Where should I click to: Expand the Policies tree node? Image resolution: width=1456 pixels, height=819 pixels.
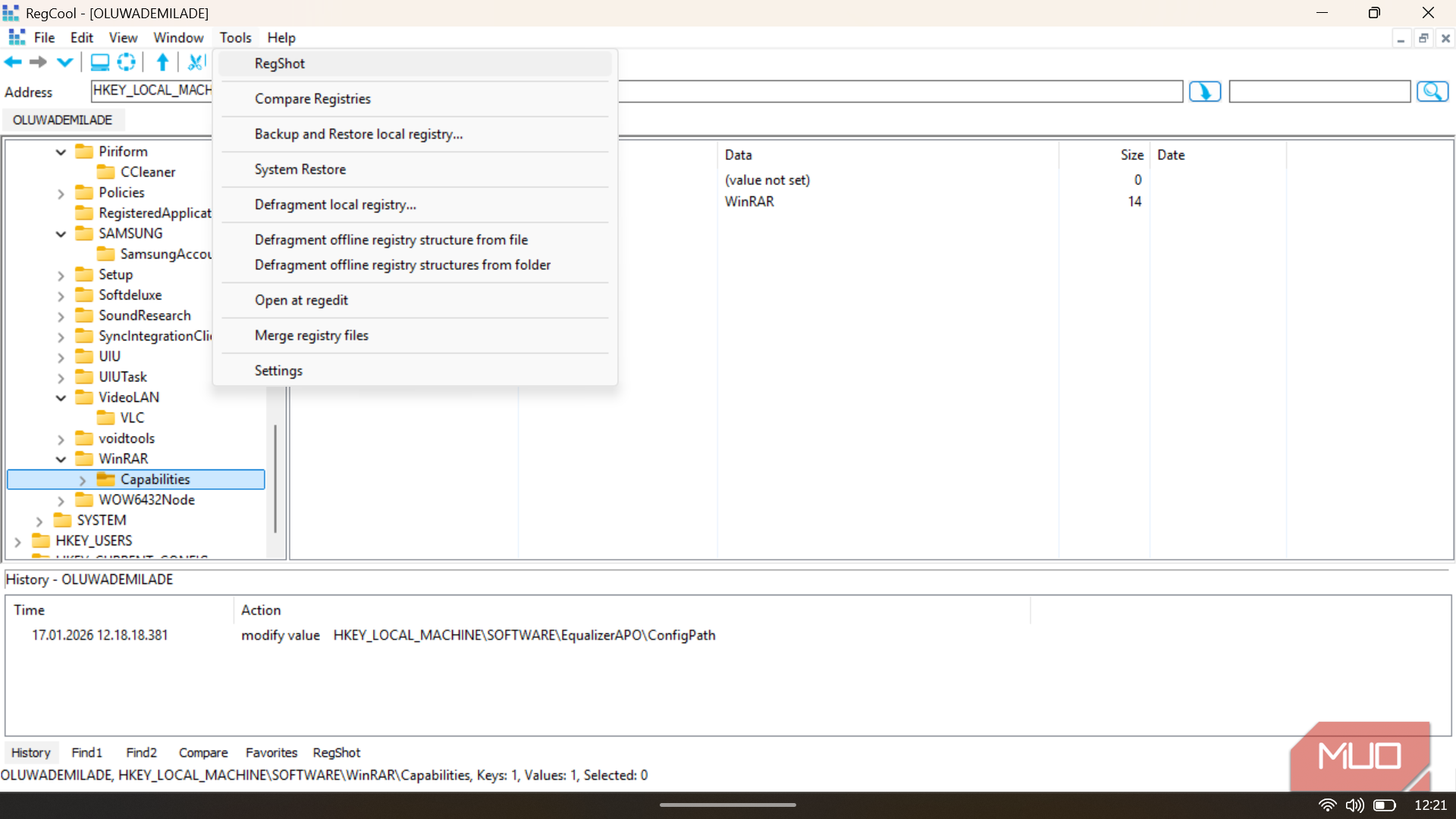61,193
